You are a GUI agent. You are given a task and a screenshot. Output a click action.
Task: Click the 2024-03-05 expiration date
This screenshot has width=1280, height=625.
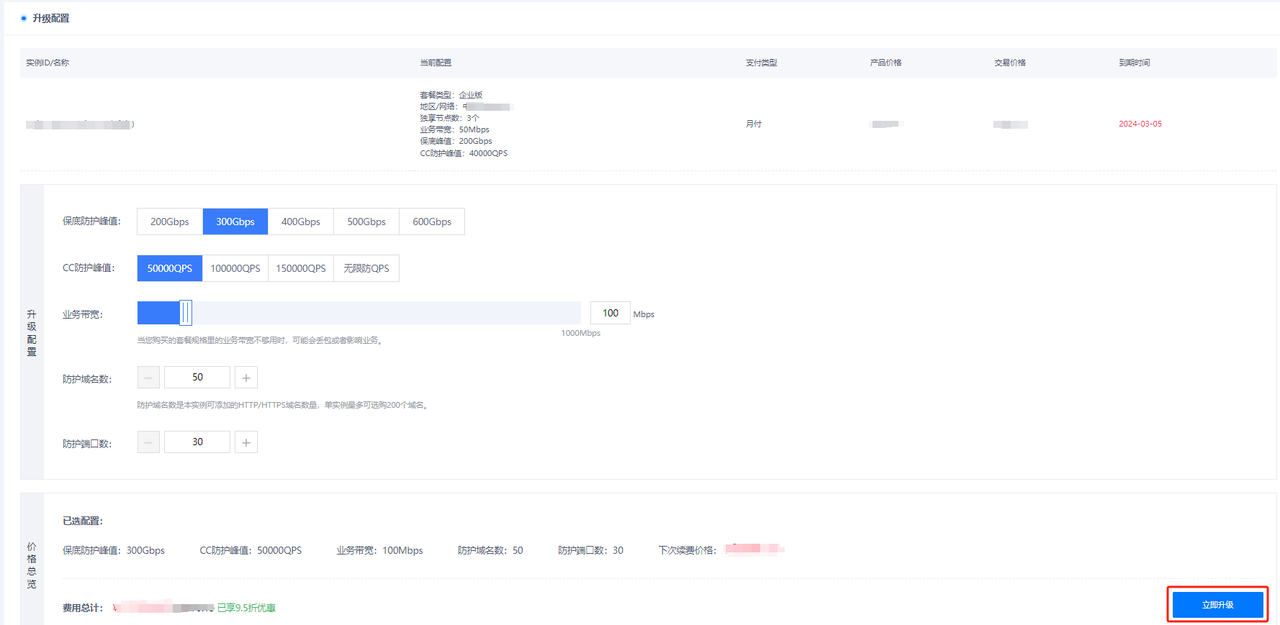(x=1140, y=124)
